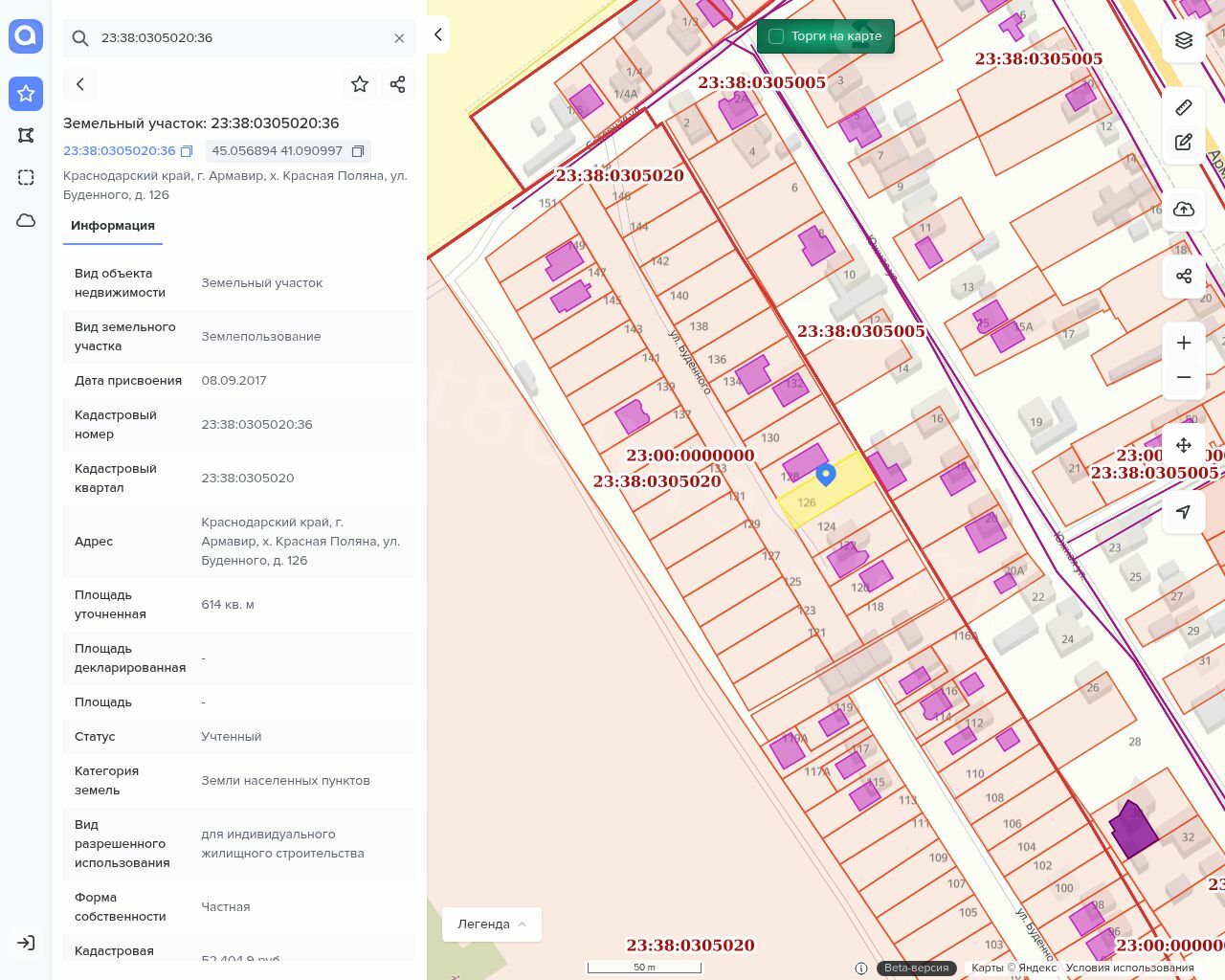This screenshot has height=980, width=1225.
Task: Share parcel using panel share icon
Action: point(398,84)
